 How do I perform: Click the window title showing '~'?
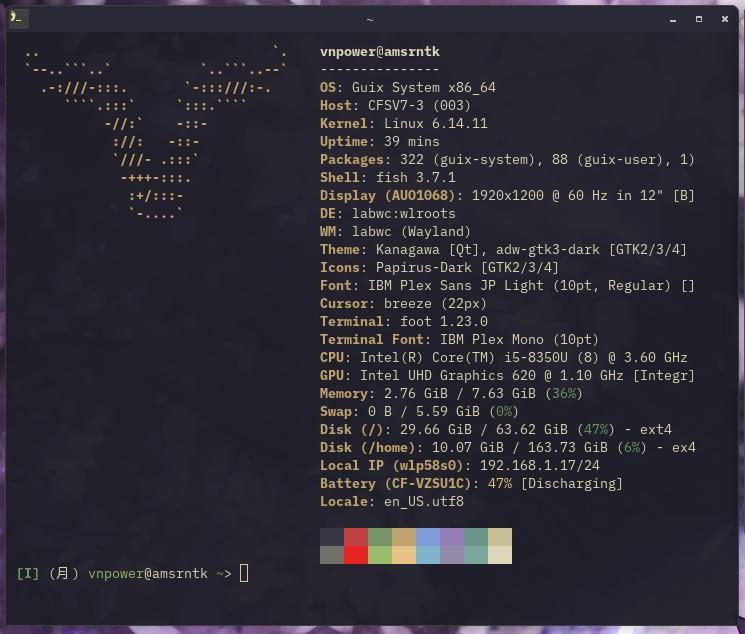(370, 19)
